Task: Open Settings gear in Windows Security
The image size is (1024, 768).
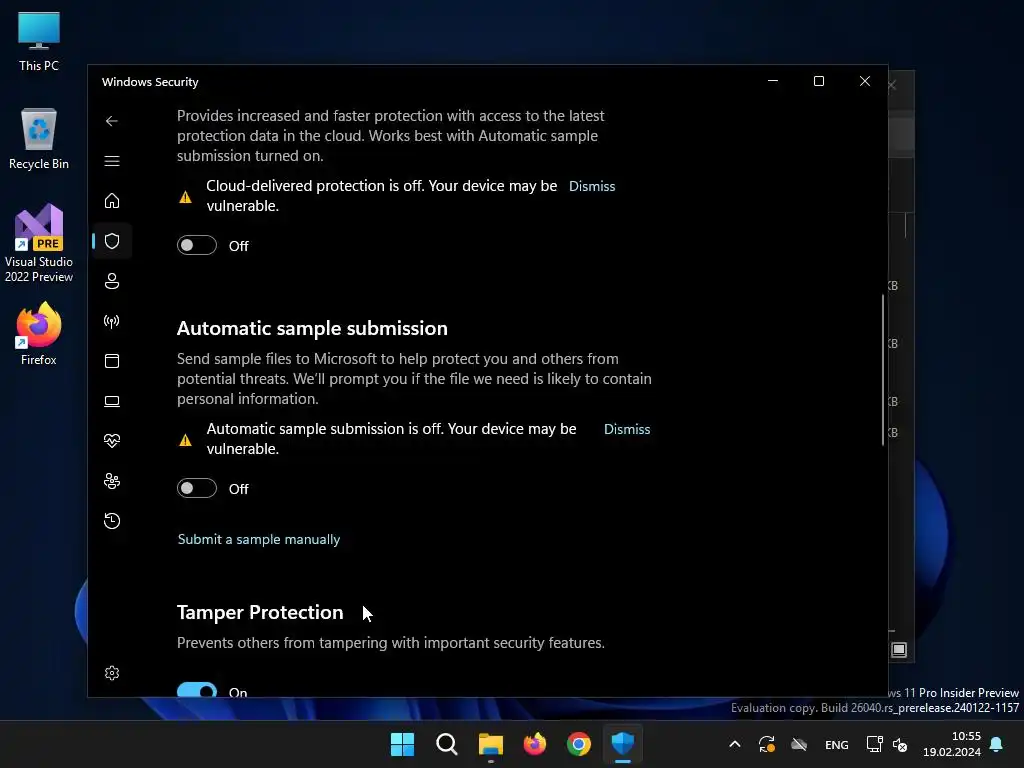Action: [112, 673]
